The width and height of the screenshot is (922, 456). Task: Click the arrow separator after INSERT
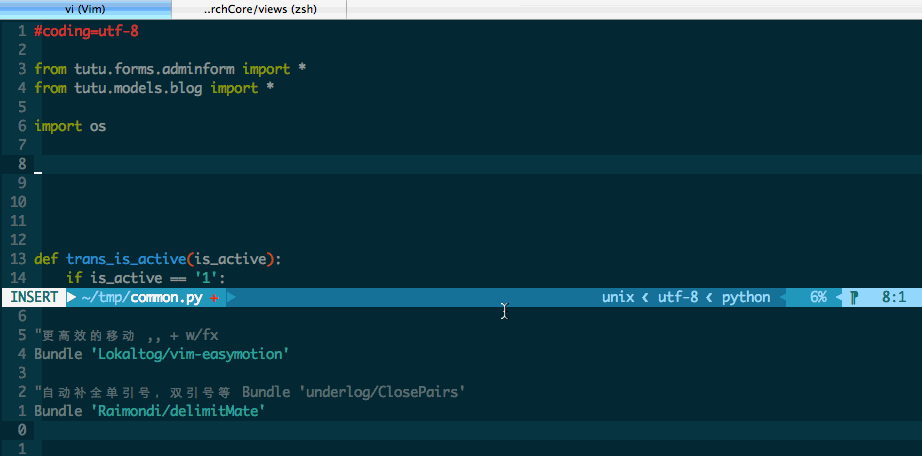71,297
